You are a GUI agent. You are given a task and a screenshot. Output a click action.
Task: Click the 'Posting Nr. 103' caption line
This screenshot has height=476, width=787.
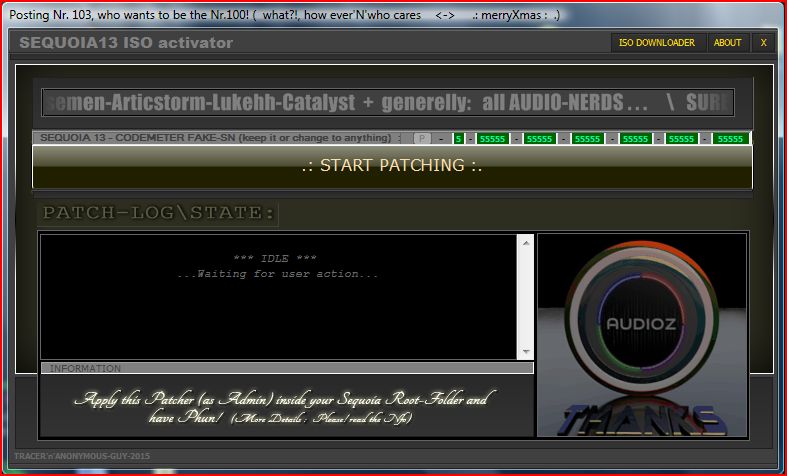[x=285, y=15]
